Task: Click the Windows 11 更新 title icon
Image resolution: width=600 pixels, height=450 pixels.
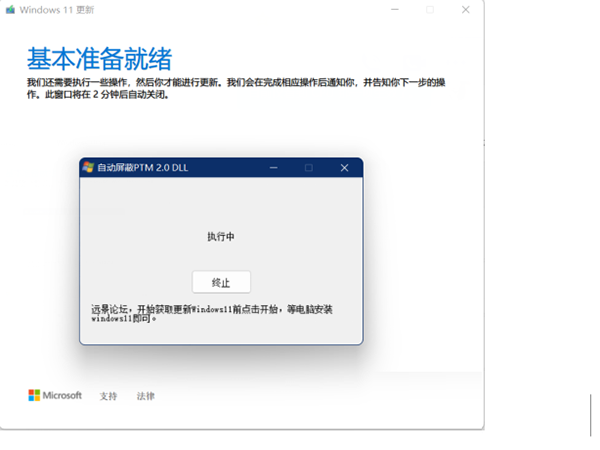Action: (x=10, y=10)
